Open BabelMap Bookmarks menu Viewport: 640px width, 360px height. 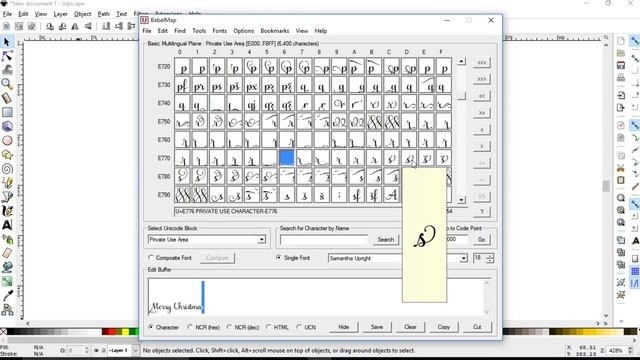click(x=275, y=31)
